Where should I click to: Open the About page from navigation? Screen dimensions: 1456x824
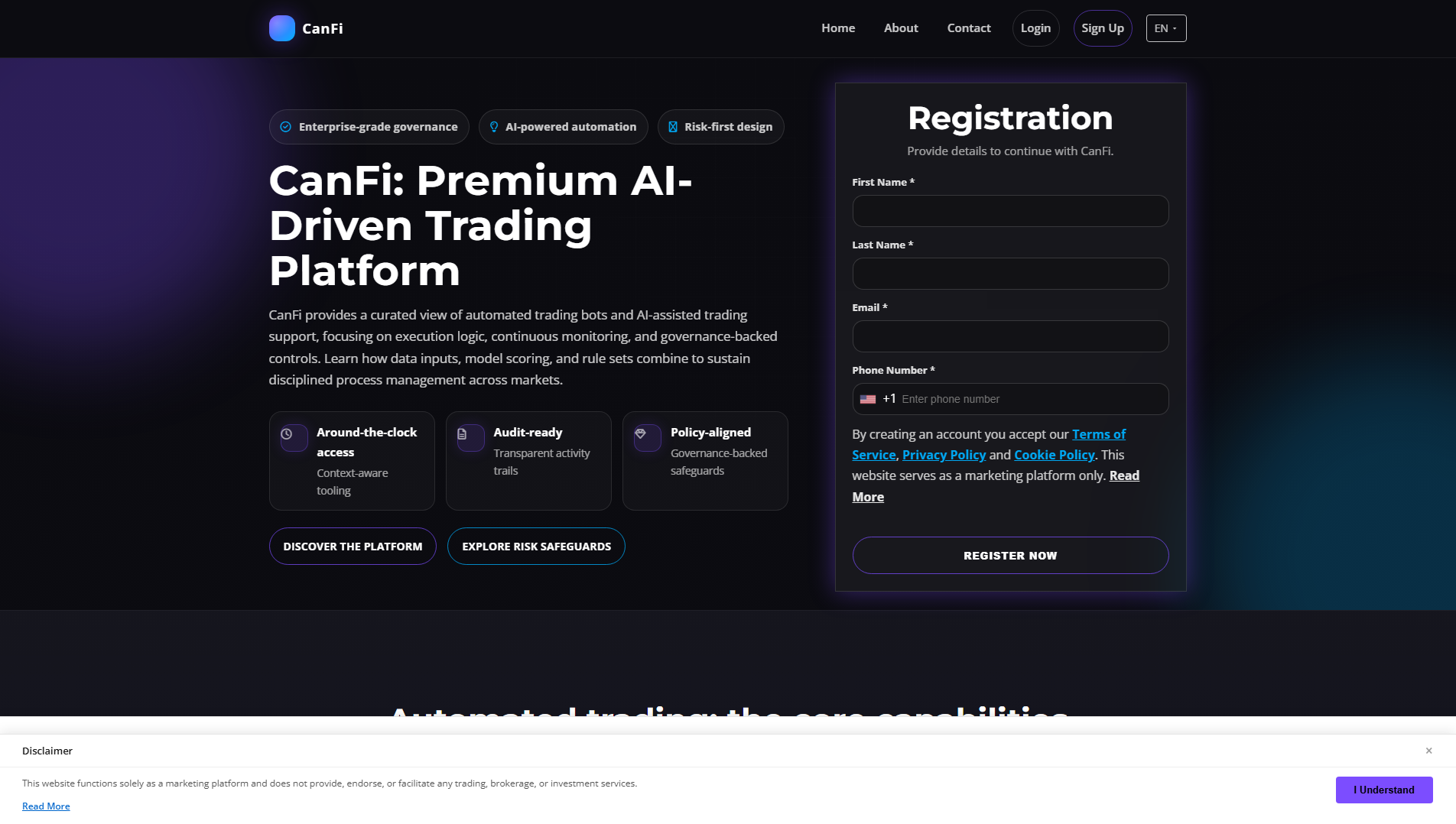click(901, 28)
